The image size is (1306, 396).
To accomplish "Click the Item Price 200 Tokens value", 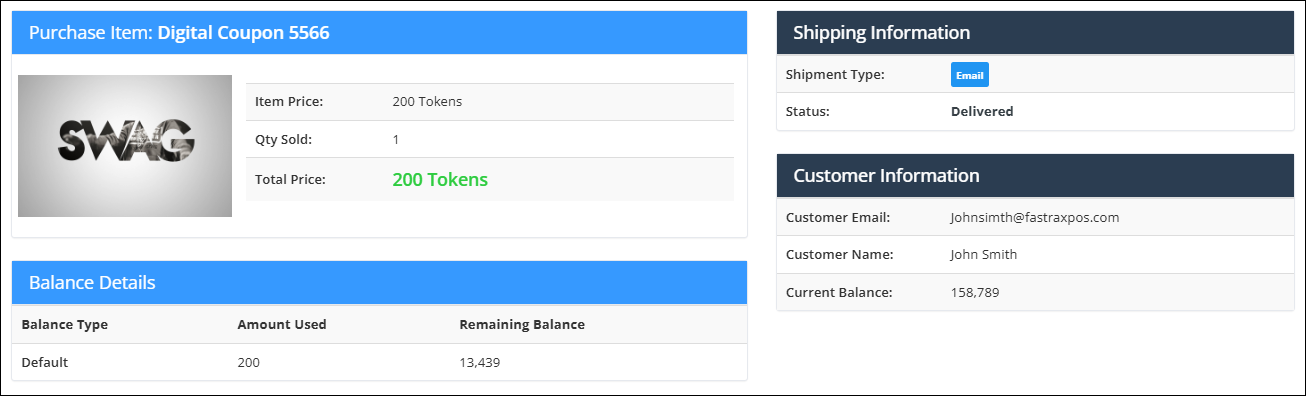I will pyautogui.click(x=427, y=102).
